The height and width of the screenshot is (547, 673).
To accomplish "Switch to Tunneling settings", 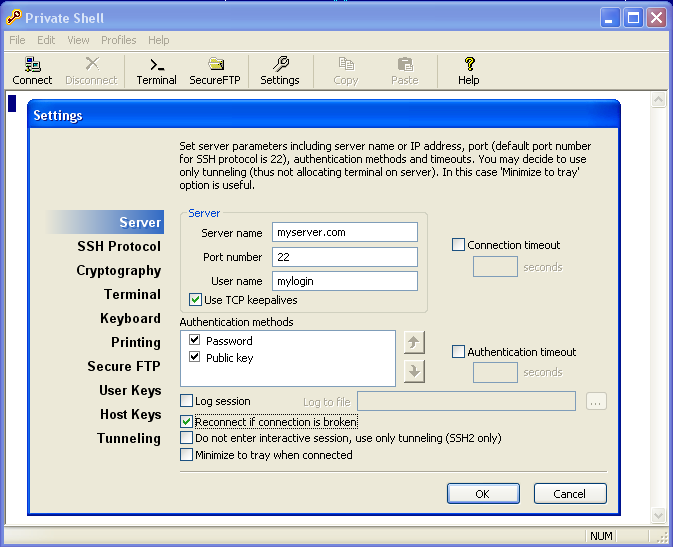I will point(129,438).
